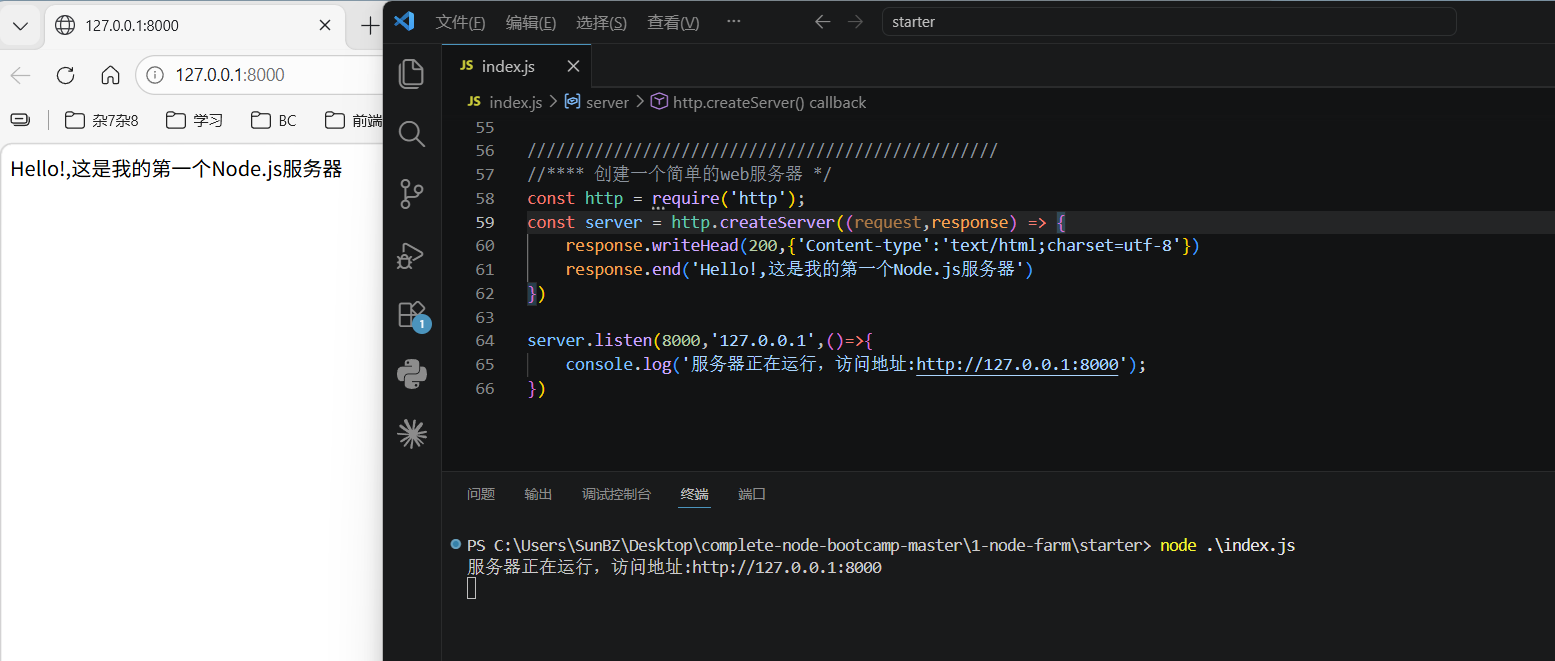The height and width of the screenshot is (661, 1555).
Task: Click the VS Code logo icon
Action: [404, 21]
